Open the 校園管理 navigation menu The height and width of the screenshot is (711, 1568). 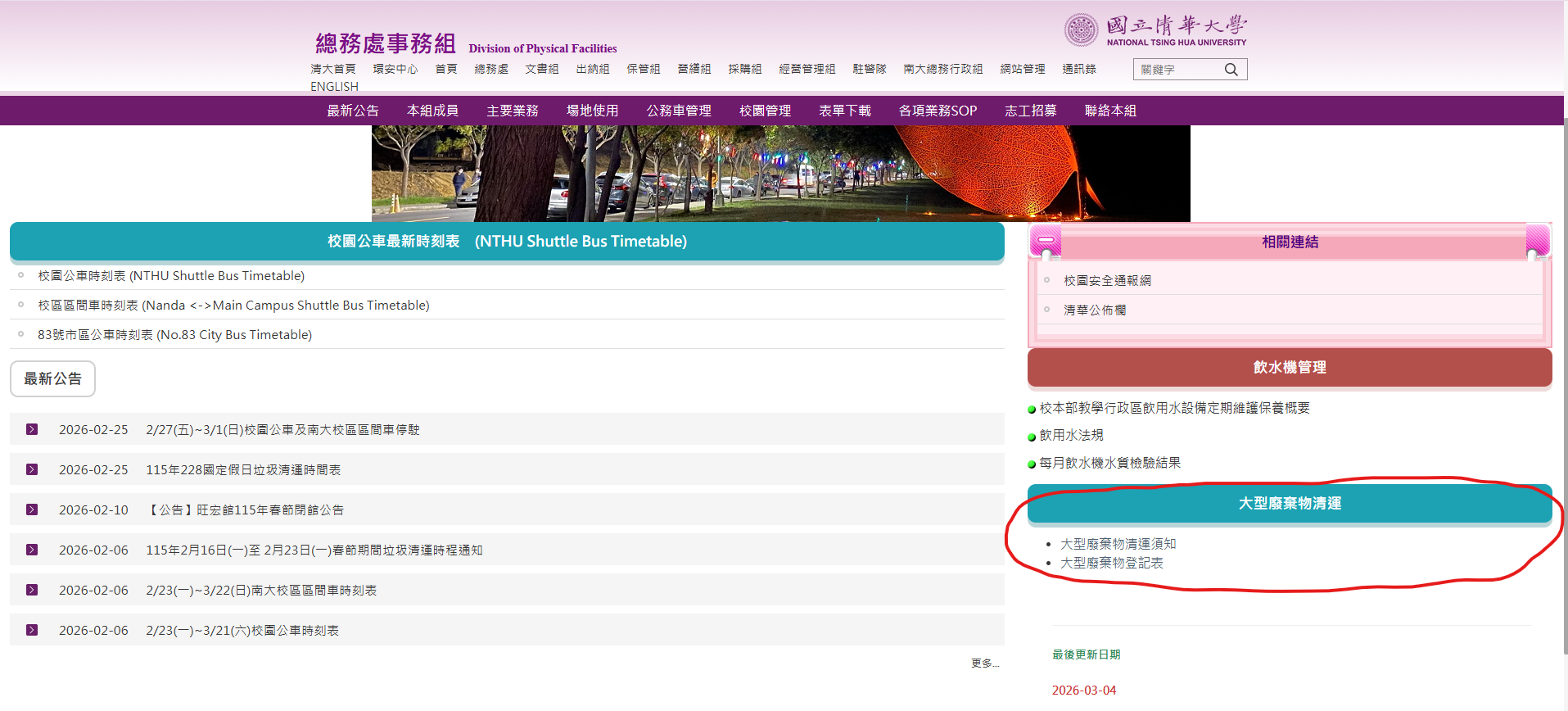[x=765, y=111]
